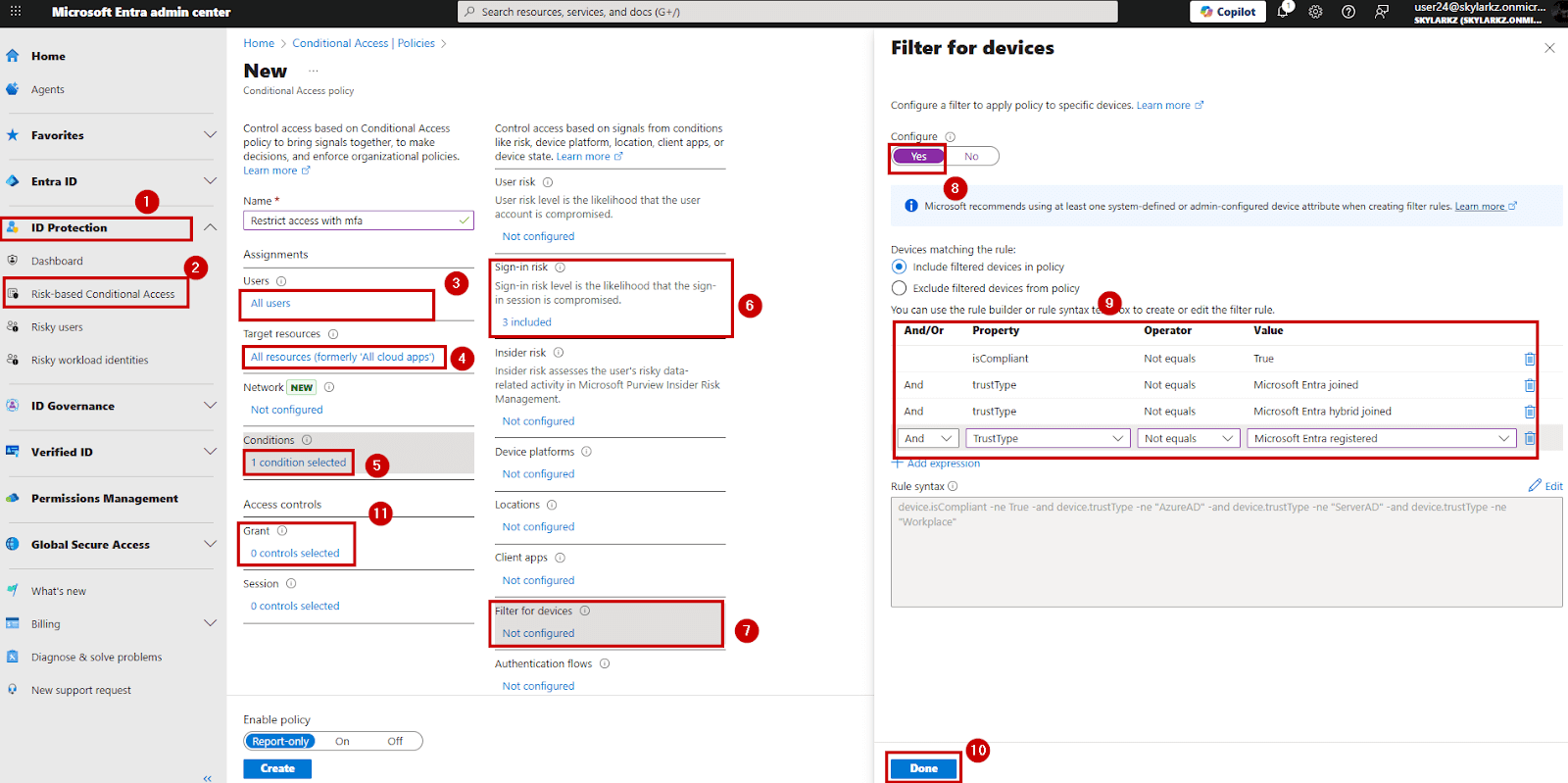Image resolution: width=1568 pixels, height=783 pixels.
Task: Delete the isCompliant rule row
Action: (1530, 359)
